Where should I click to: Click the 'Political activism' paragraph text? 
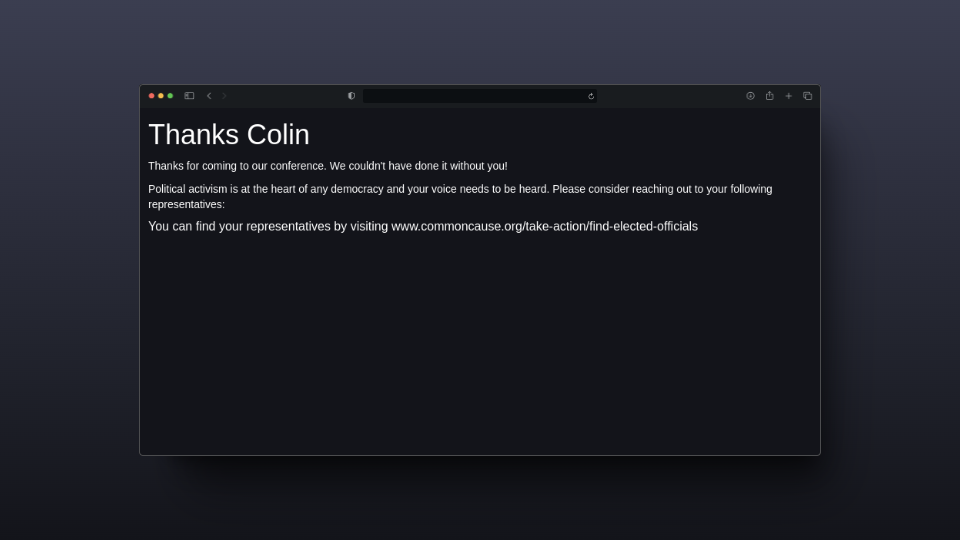460,197
